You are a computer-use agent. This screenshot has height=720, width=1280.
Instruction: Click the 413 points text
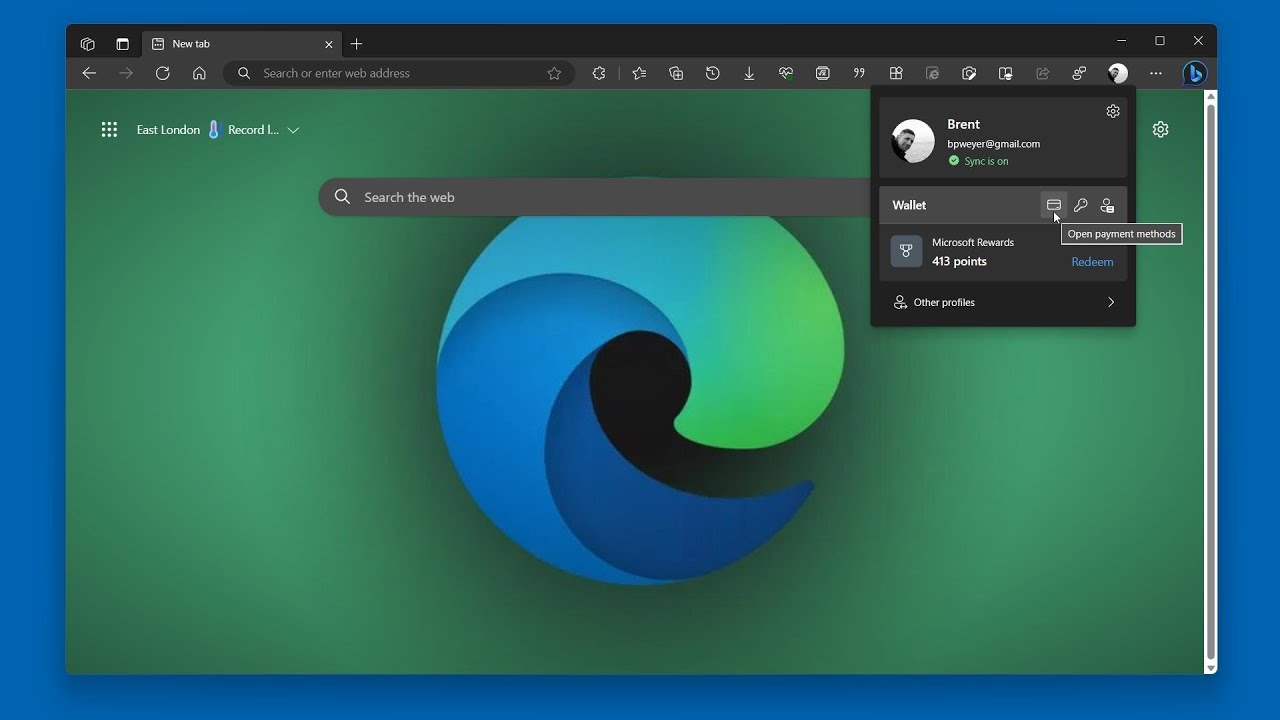click(x=960, y=262)
